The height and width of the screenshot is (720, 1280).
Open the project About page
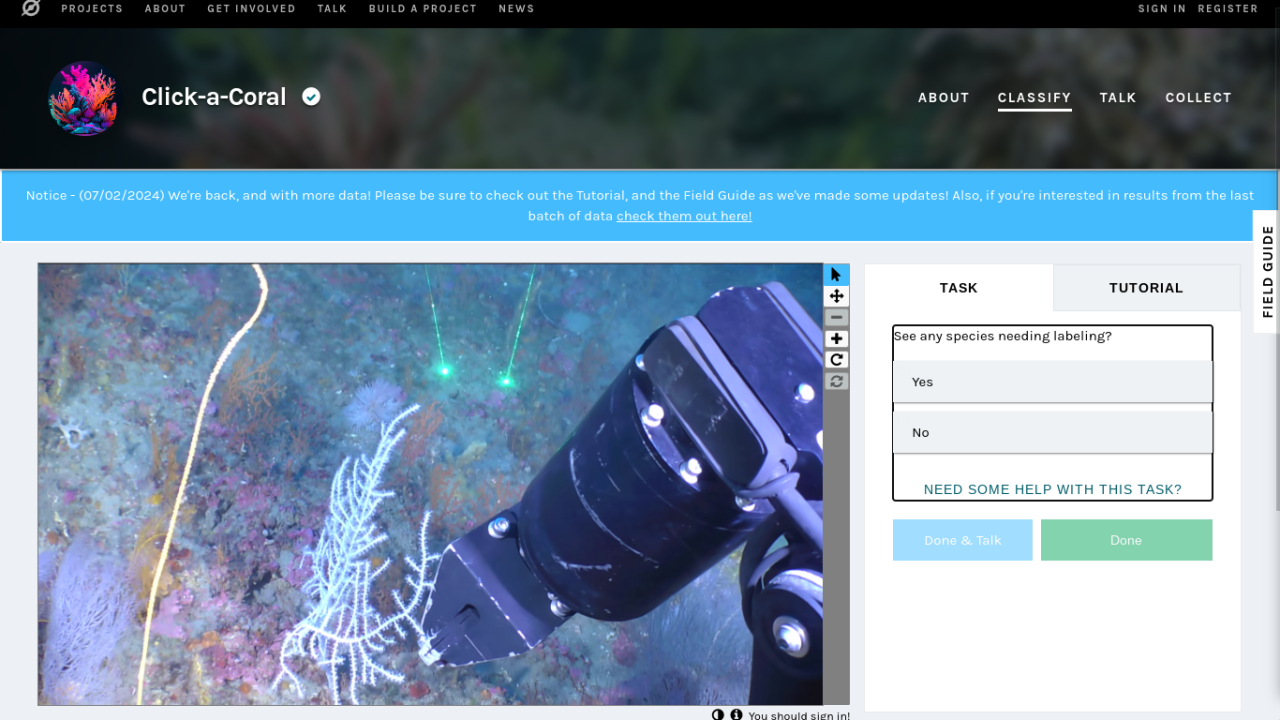point(944,98)
